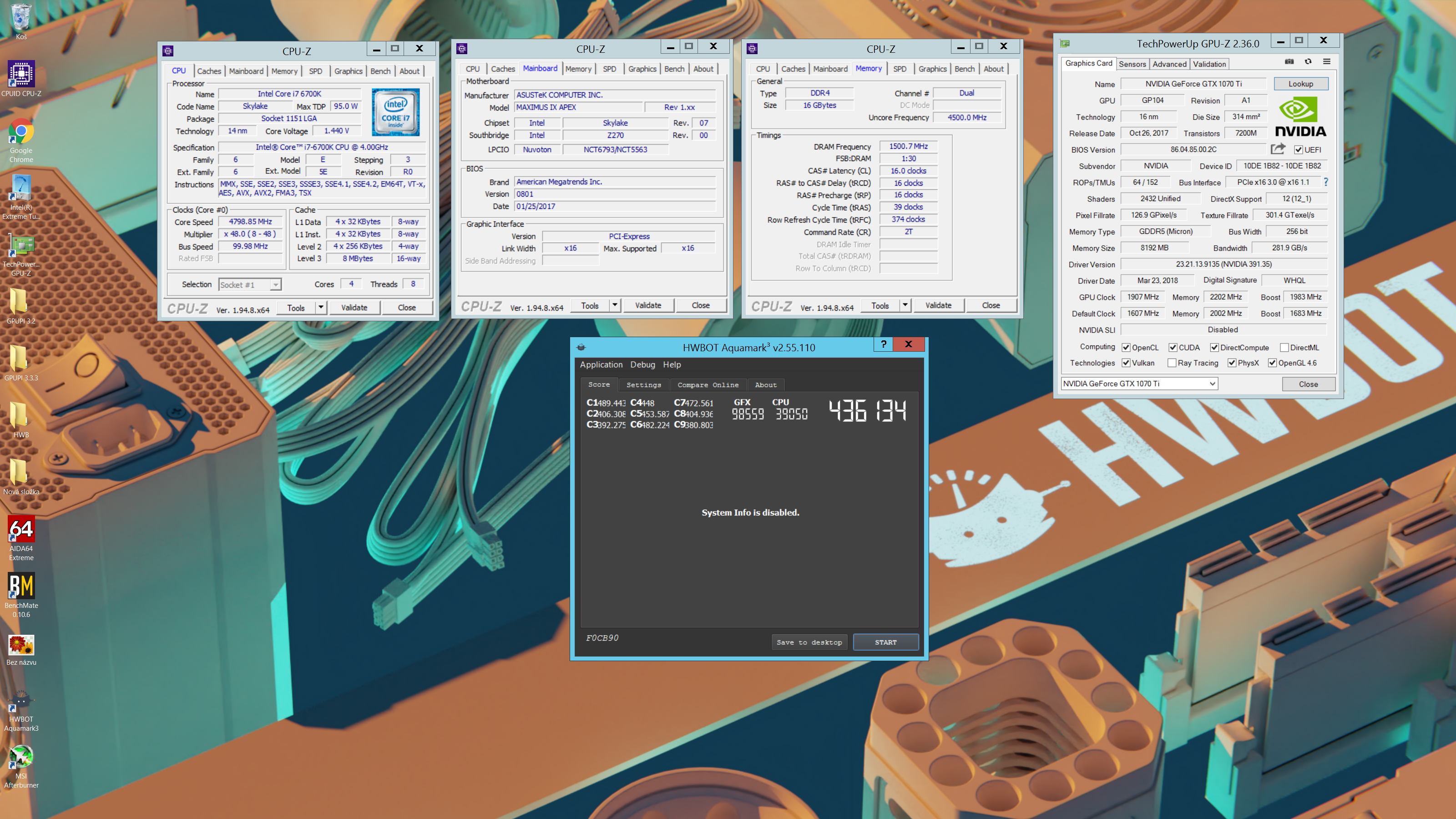Click Aquamark title bar app icon

(581, 347)
